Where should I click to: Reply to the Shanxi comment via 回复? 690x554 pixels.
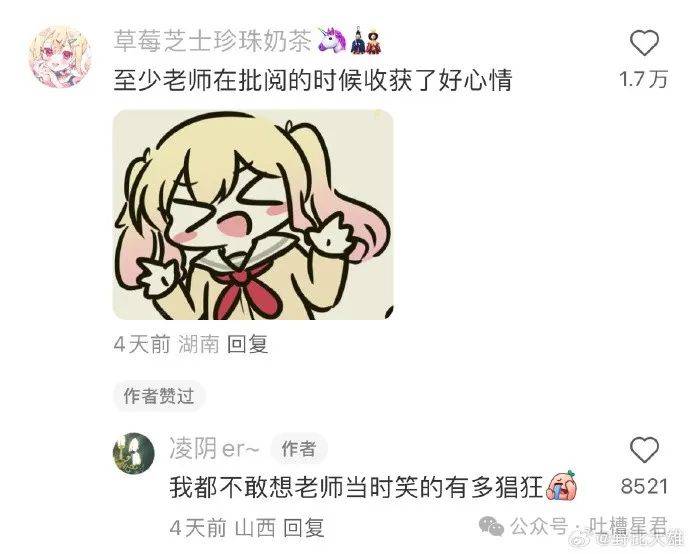(x=304, y=527)
